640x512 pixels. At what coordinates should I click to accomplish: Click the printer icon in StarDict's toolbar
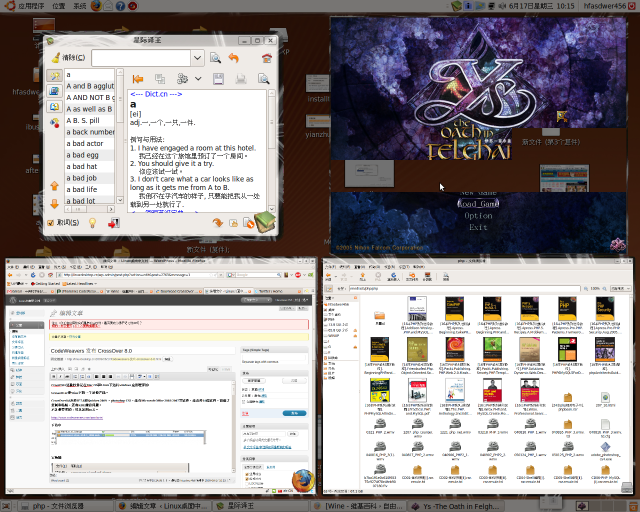tap(241, 79)
